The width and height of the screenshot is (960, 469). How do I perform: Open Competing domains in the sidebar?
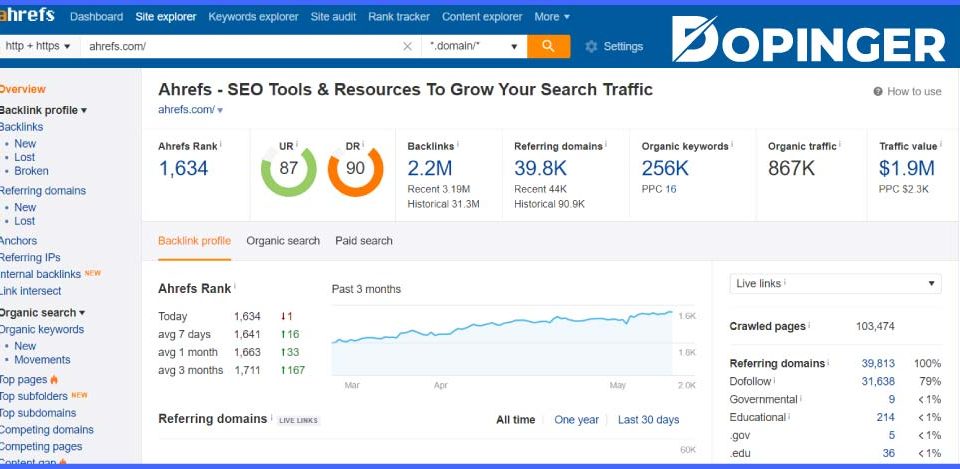pyautogui.click(x=47, y=430)
